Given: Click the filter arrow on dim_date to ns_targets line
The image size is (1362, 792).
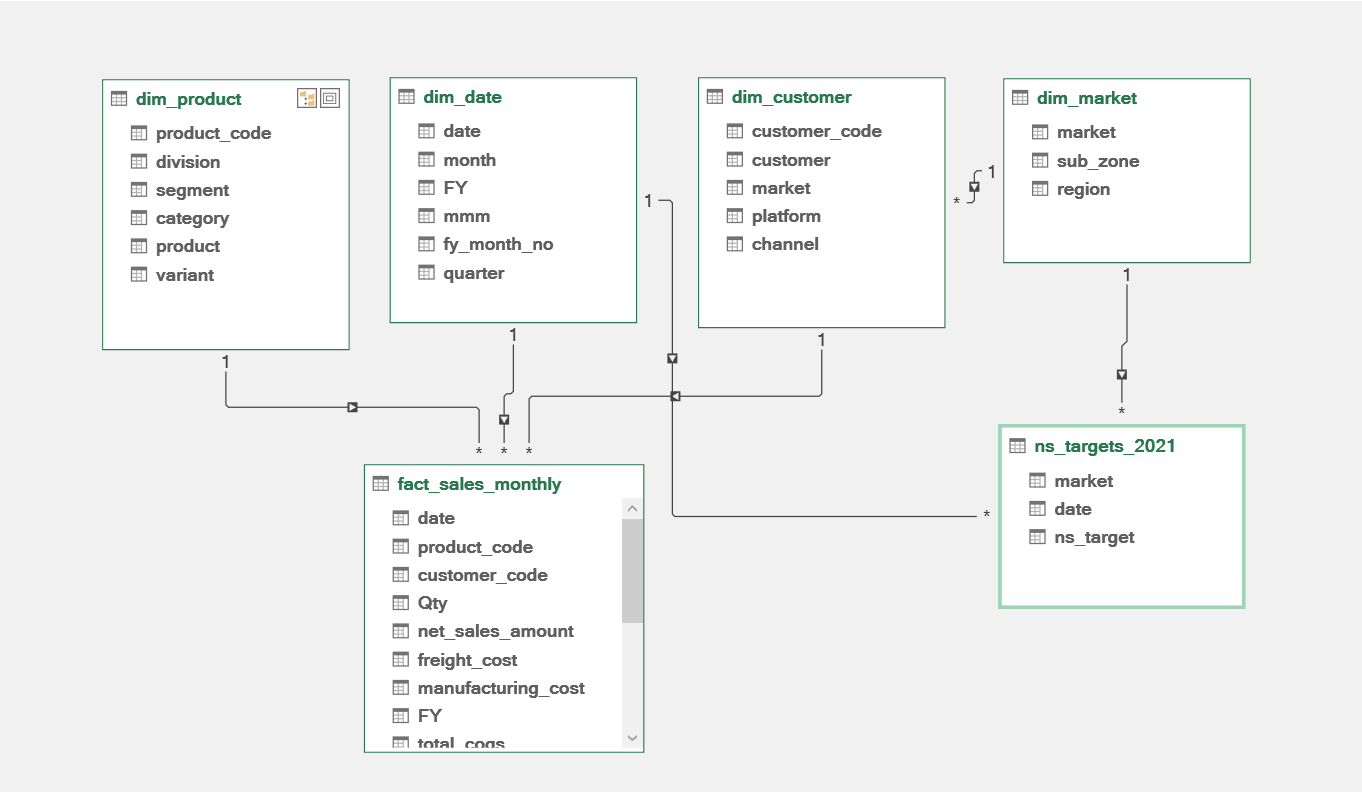Looking at the screenshot, I should [x=673, y=358].
